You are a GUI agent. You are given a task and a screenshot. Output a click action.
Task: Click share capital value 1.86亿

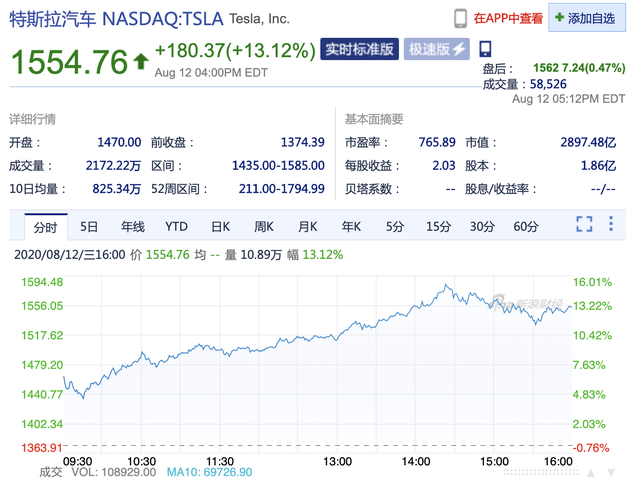[x=598, y=166]
